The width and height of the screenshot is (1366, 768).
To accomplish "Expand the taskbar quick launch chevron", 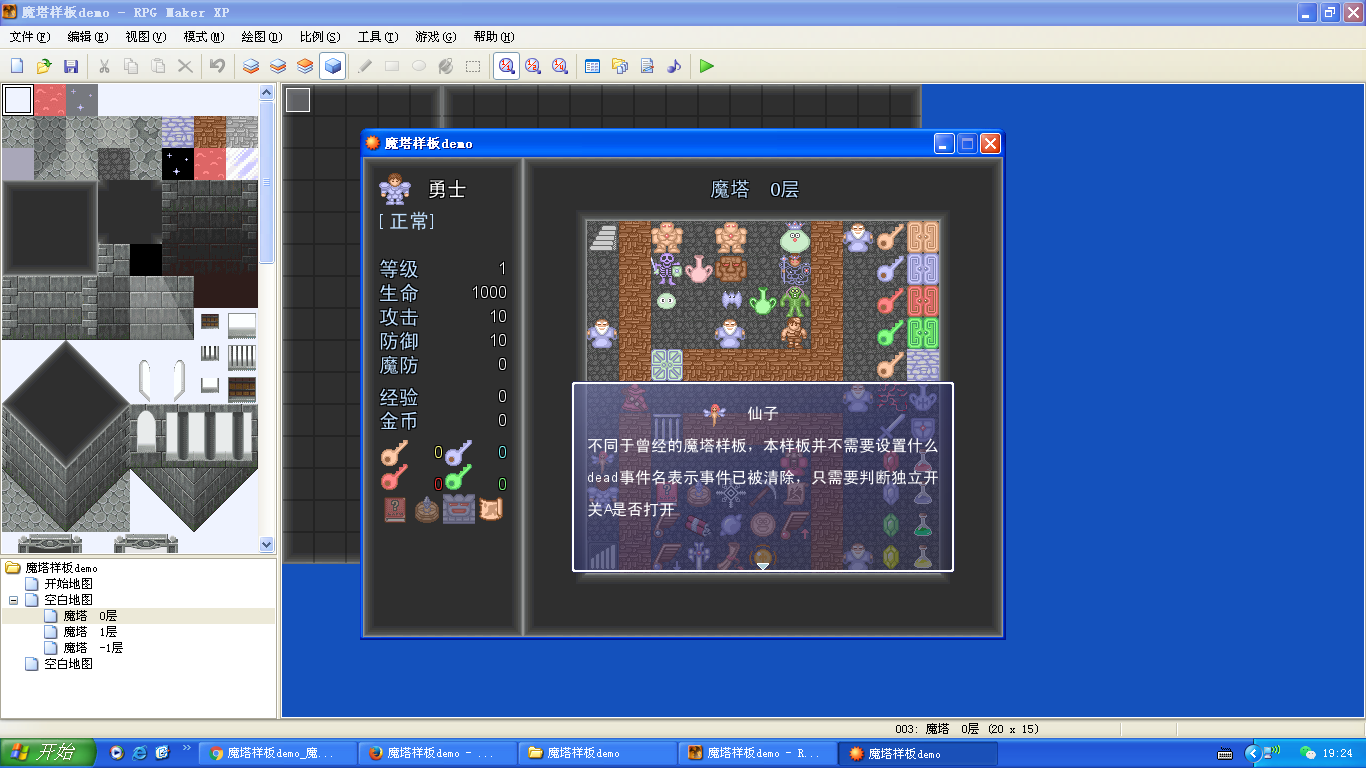I will tap(186, 748).
